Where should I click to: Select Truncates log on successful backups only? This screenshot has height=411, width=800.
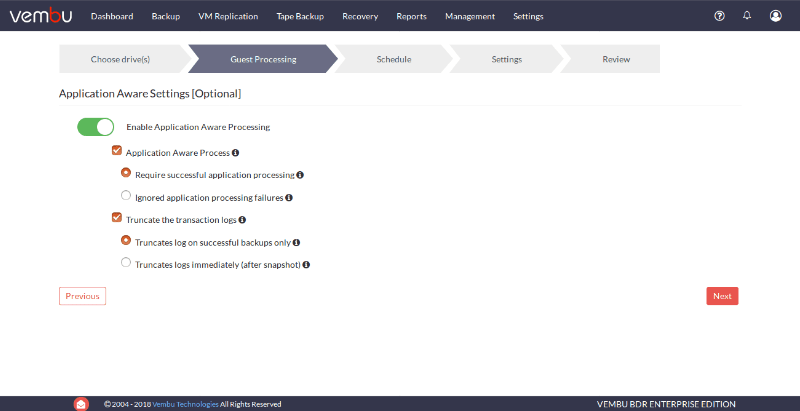click(x=126, y=240)
